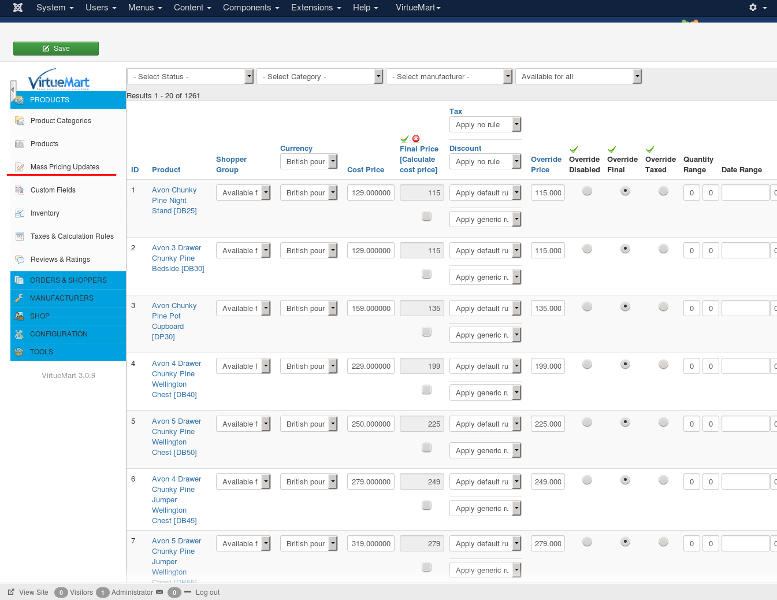This screenshot has height=600, width=777.
Task: Open the Components menu
Action: [x=251, y=7]
